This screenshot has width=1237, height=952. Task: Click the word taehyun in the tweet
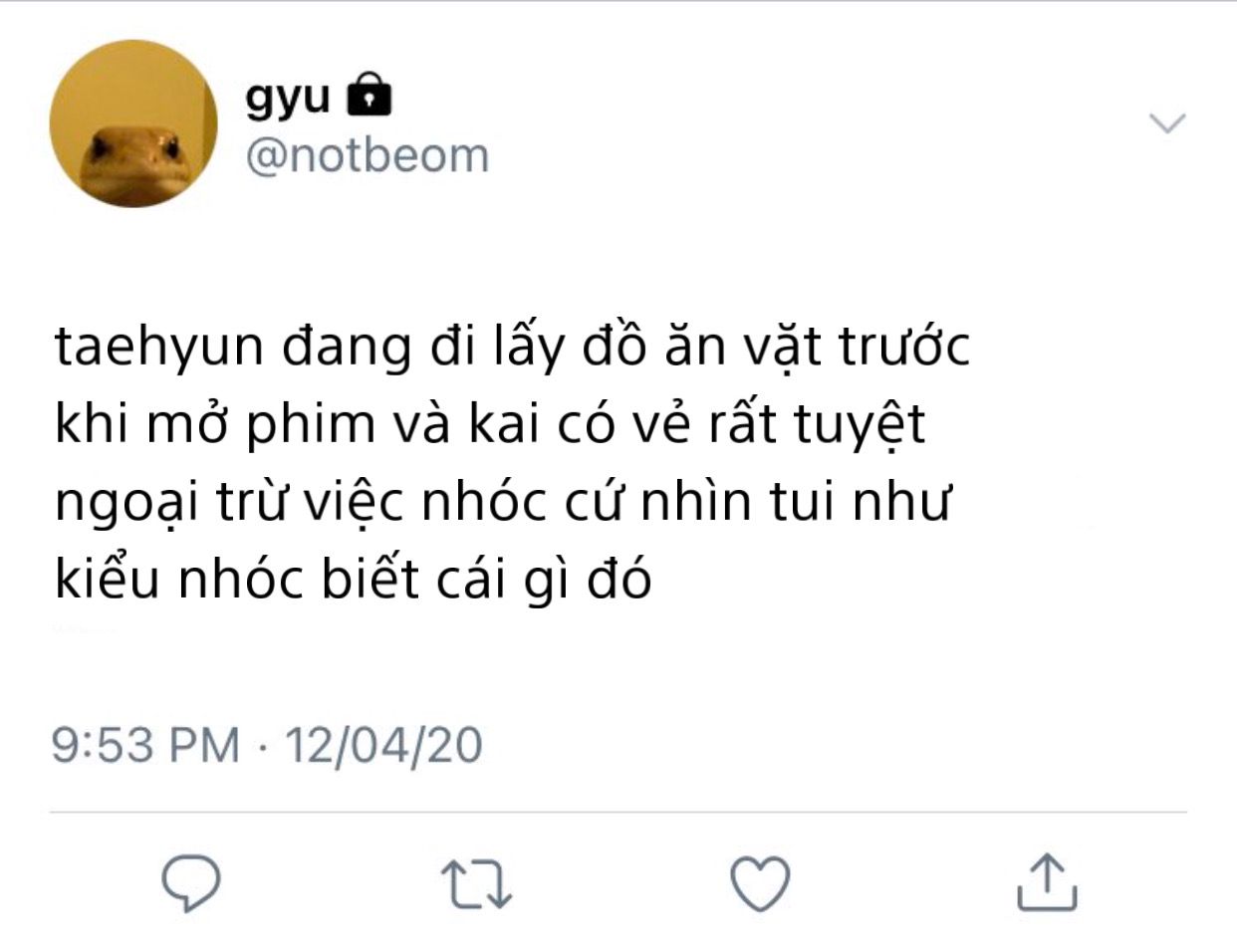coord(159,350)
